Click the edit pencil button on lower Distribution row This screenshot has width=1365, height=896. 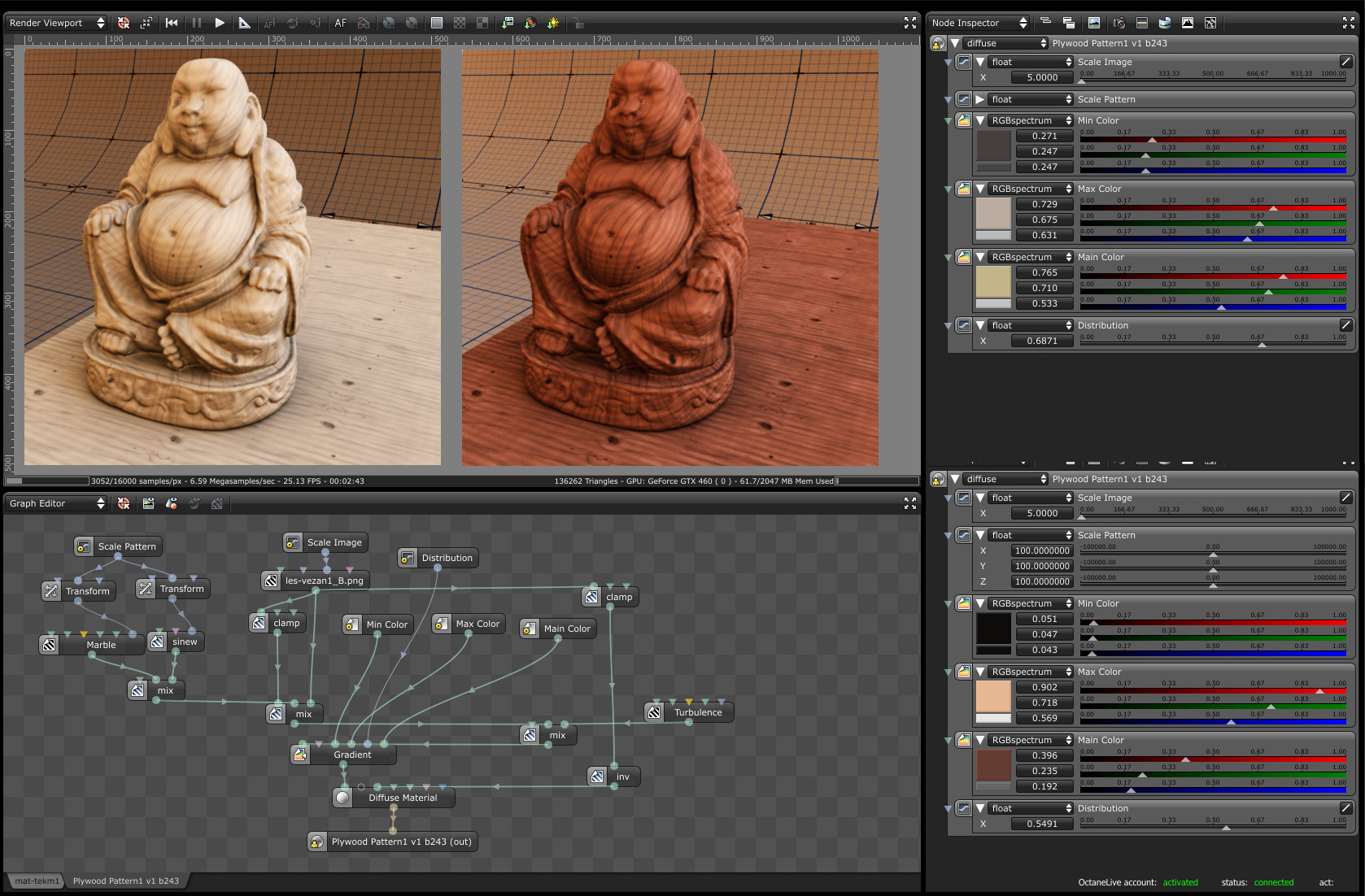pos(1345,808)
